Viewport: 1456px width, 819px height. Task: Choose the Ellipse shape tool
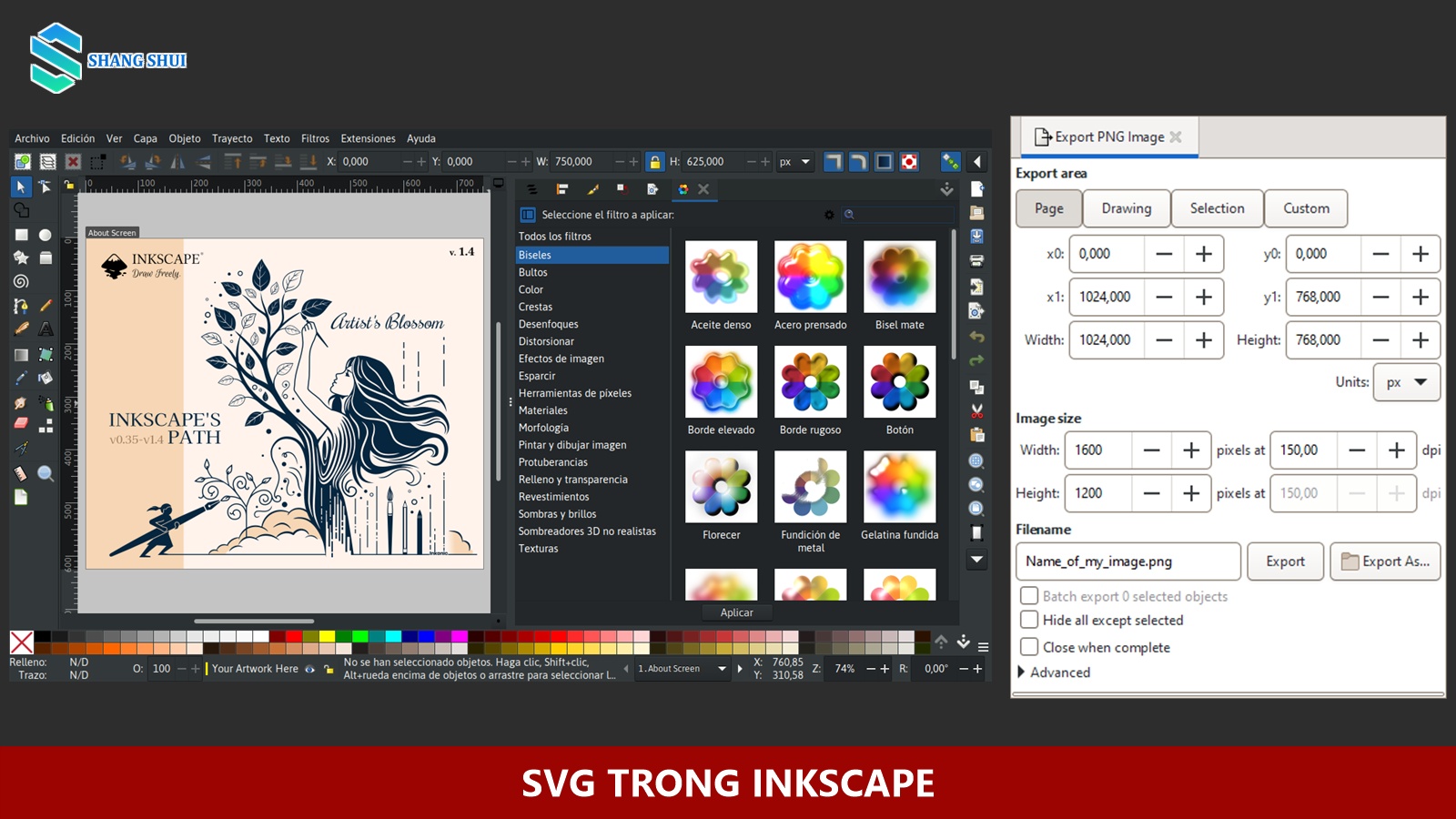click(x=45, y=235)
